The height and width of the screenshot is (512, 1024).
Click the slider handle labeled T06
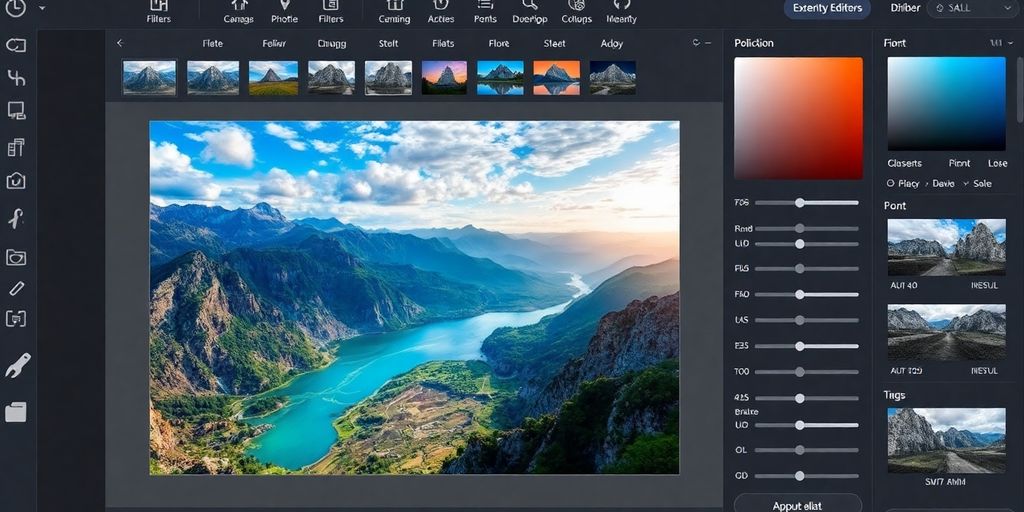point(799,202)
